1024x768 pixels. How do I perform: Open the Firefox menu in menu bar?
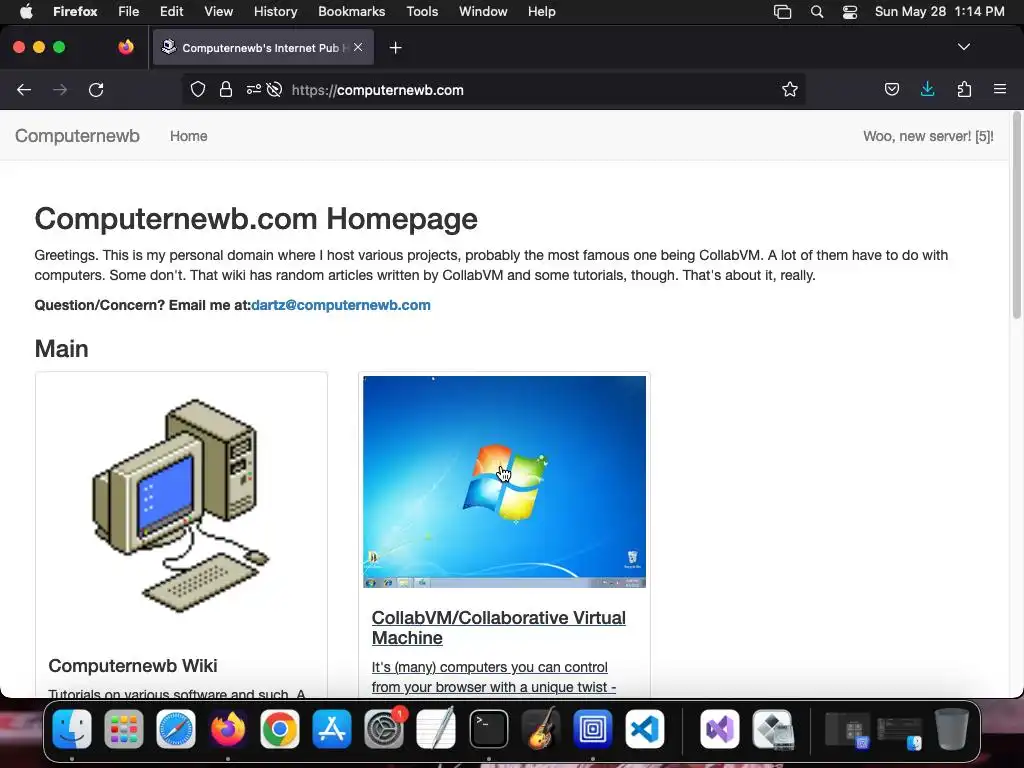tap(75, 11)
